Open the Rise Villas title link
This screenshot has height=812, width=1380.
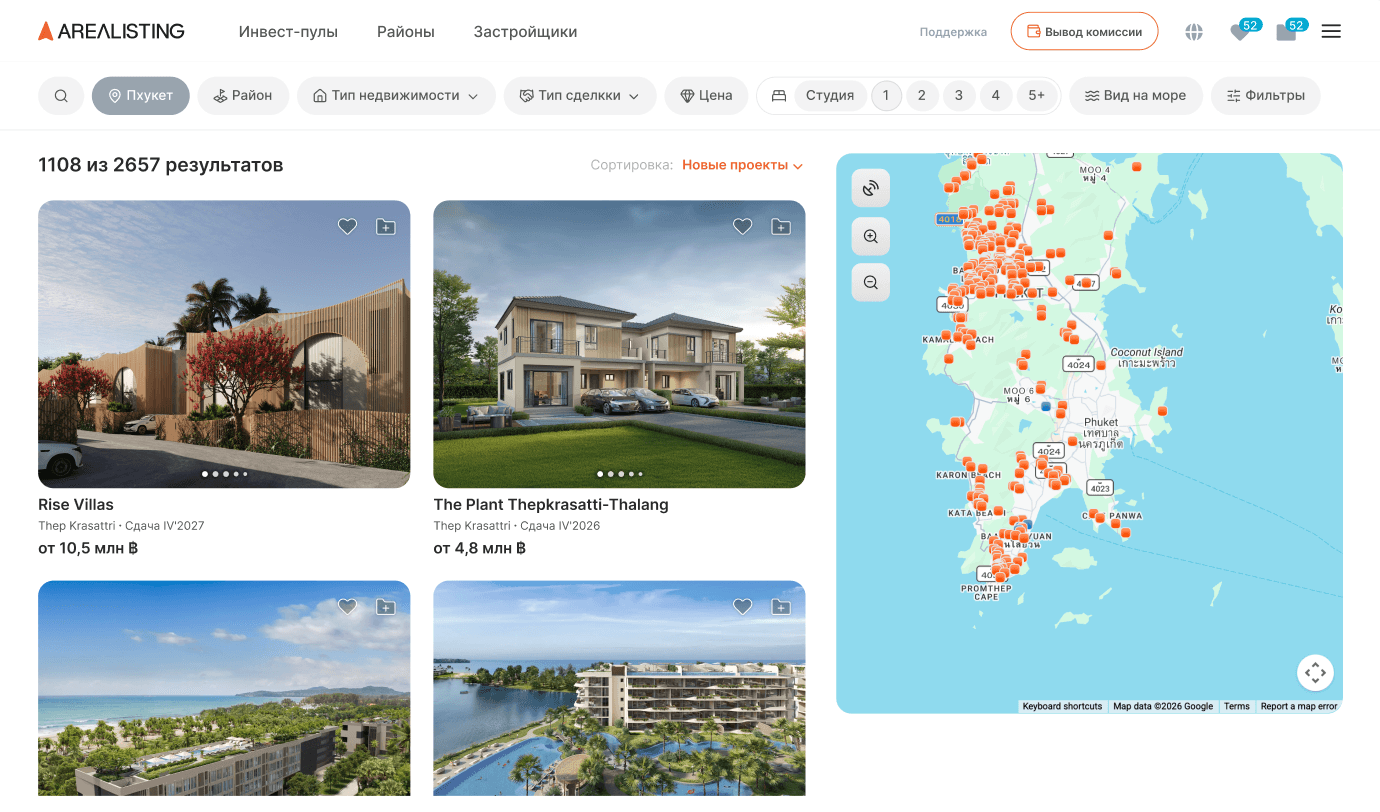point(76,505)
